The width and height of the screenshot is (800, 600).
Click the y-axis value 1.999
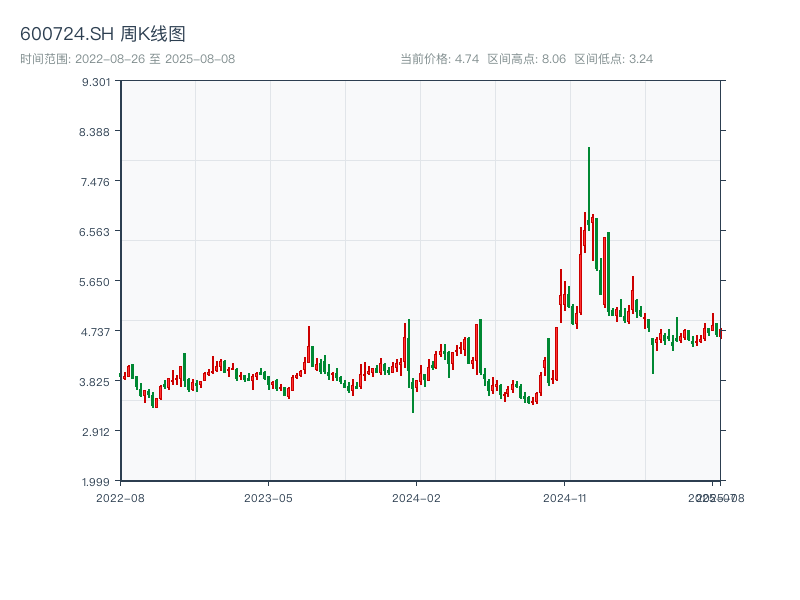click(x=96, y=482)
